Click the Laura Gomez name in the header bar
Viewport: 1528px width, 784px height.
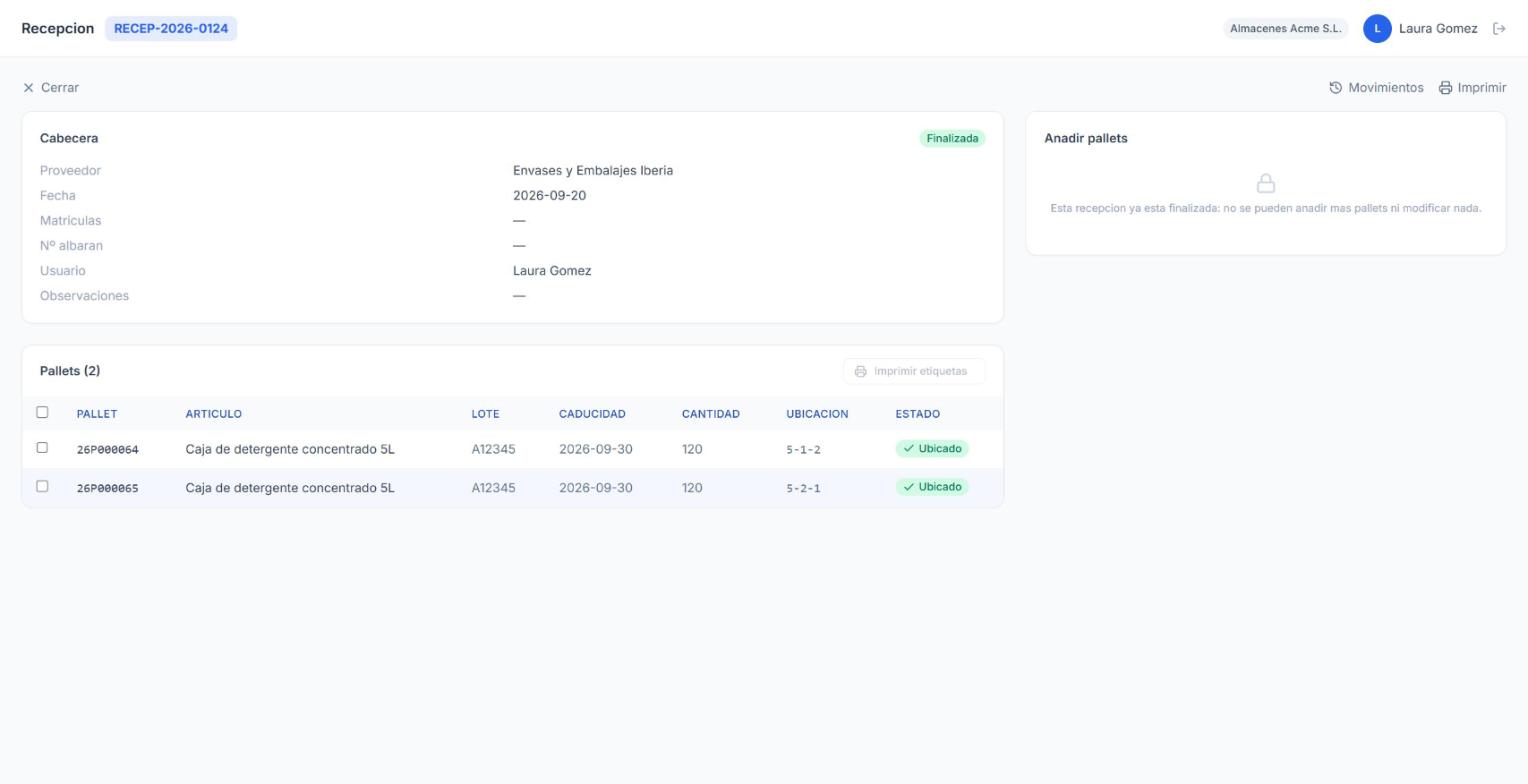1438,29
